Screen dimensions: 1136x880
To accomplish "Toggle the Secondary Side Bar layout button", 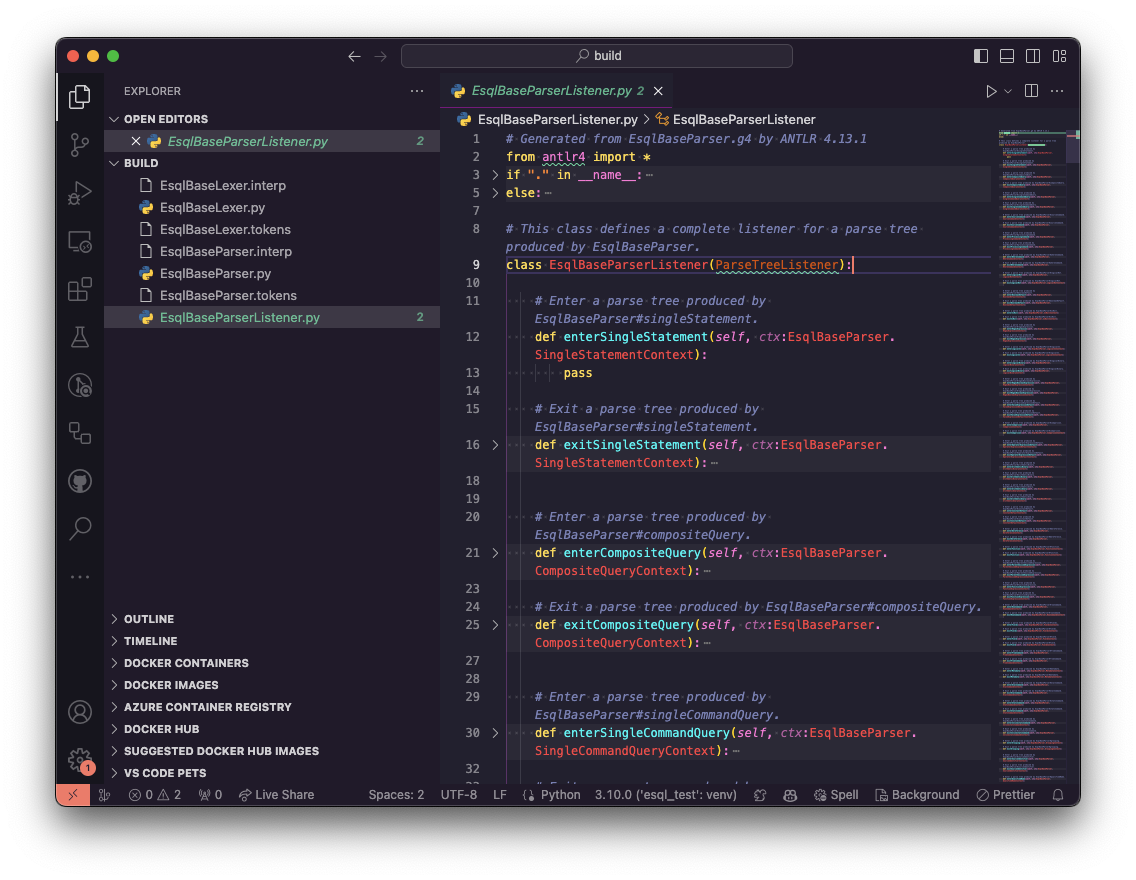I will click(x=1033, y=56).
